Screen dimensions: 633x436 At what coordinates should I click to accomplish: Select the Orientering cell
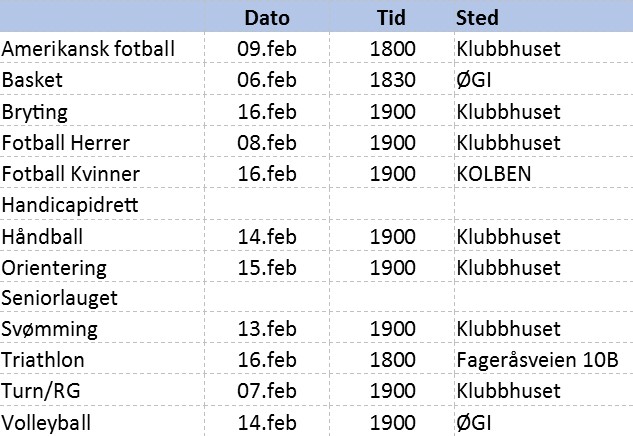pyautogui.click(x=52, y=267)
